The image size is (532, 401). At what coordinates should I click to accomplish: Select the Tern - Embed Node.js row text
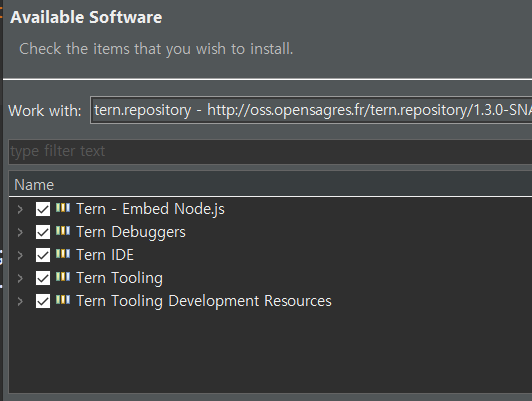(150, 209)
